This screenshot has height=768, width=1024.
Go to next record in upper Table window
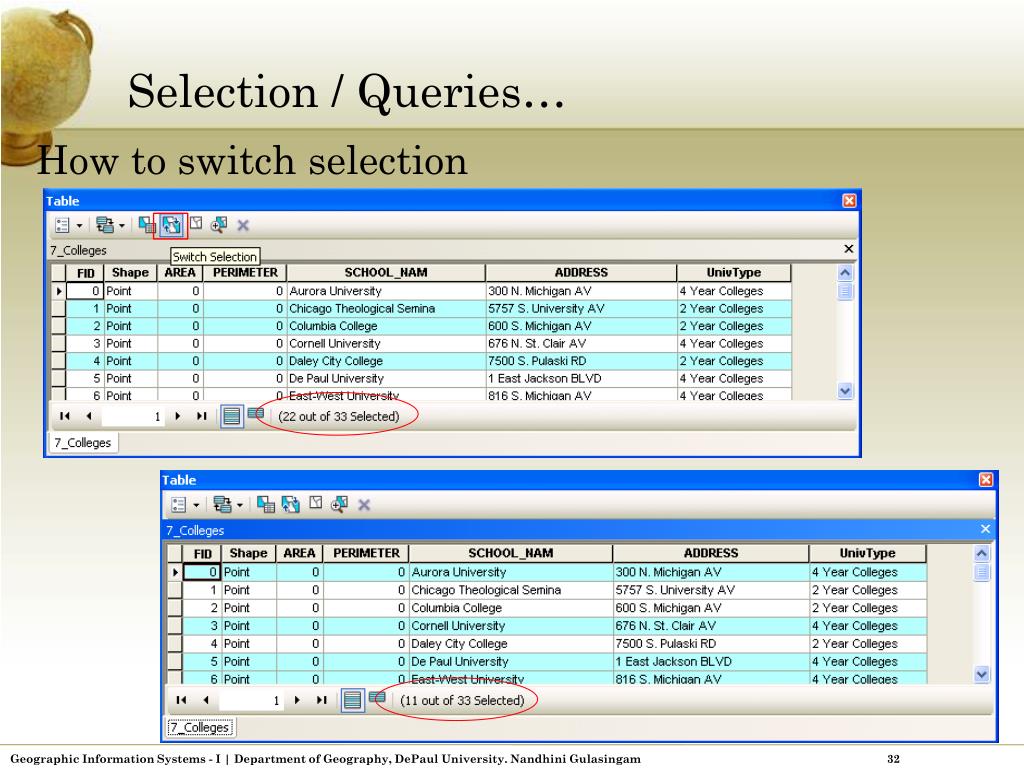(178, 416)
